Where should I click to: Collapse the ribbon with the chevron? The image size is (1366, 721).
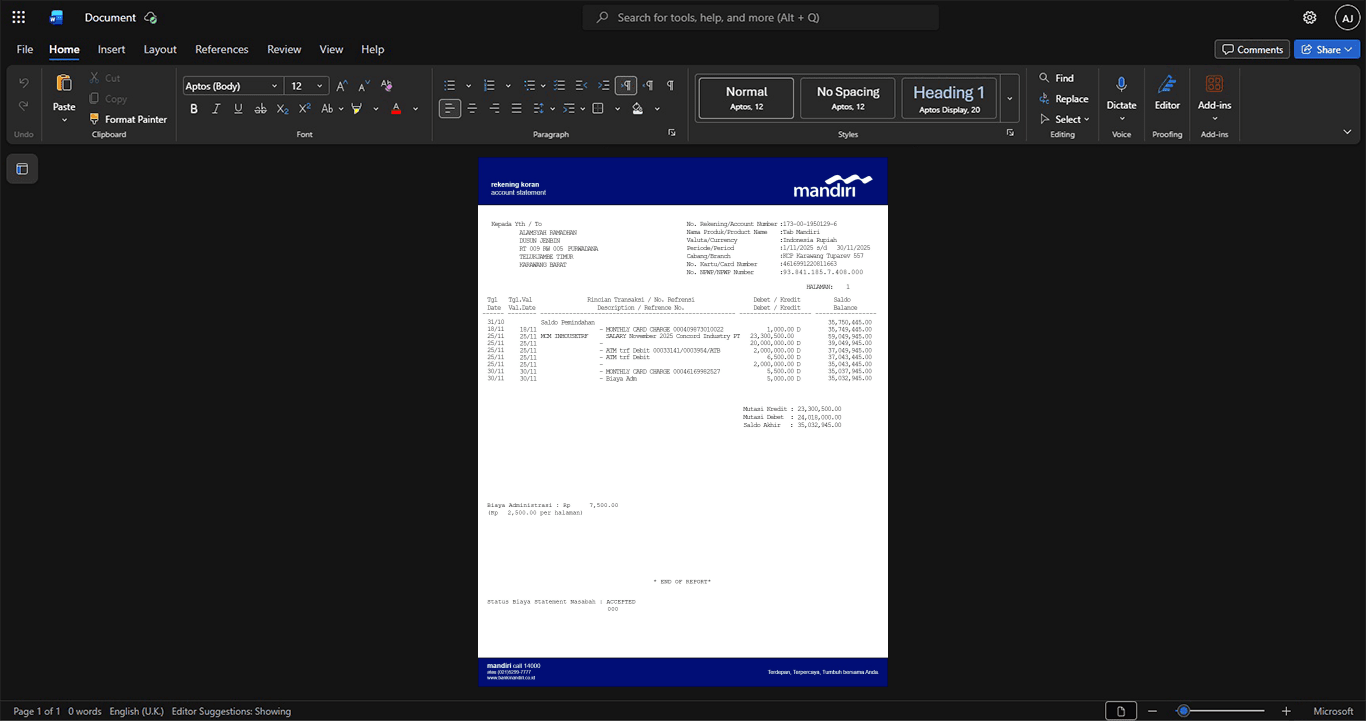(x=1347, y=132)
